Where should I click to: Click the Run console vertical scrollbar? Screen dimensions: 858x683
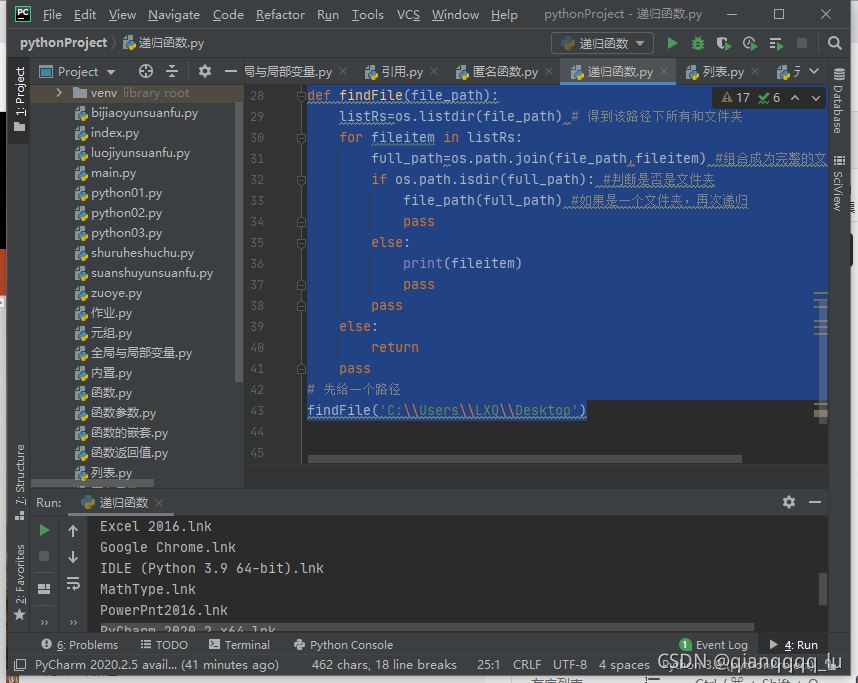pos(823,588)
